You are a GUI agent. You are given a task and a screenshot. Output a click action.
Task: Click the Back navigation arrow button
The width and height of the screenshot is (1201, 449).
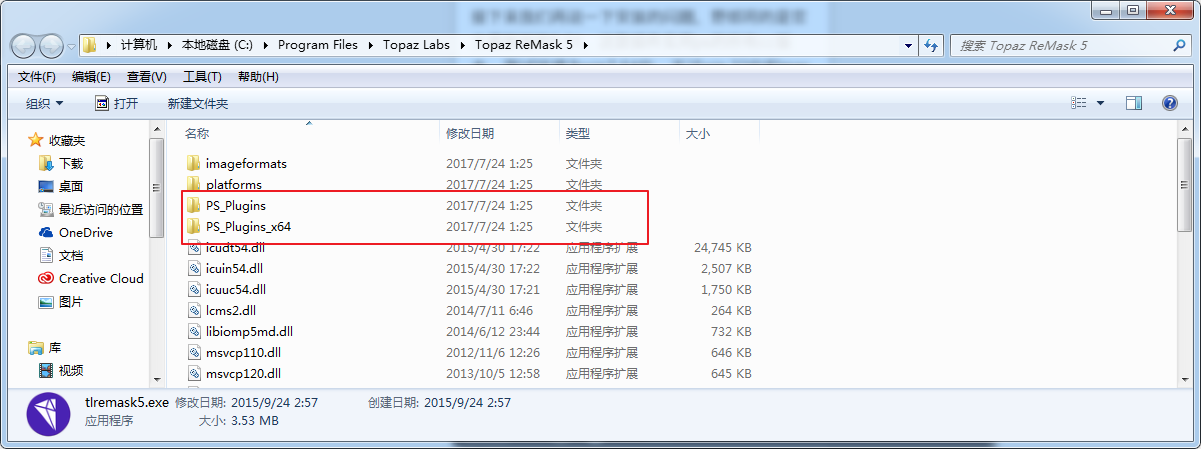coord(24,45)
